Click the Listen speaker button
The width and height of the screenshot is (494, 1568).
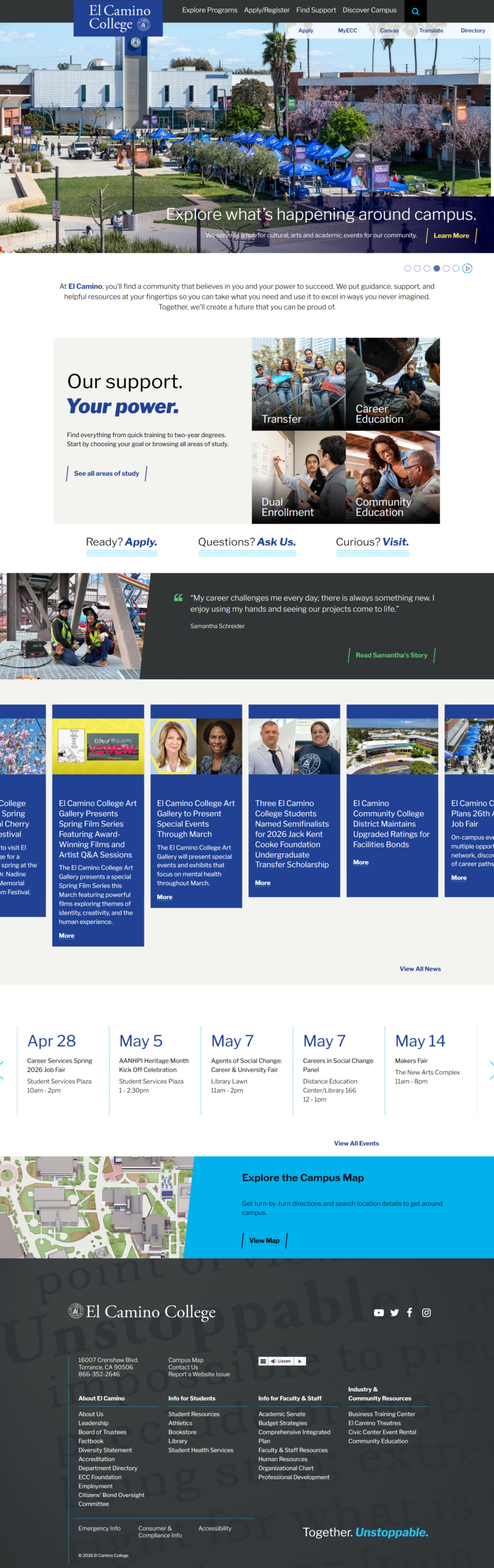tap(281, 1361)
